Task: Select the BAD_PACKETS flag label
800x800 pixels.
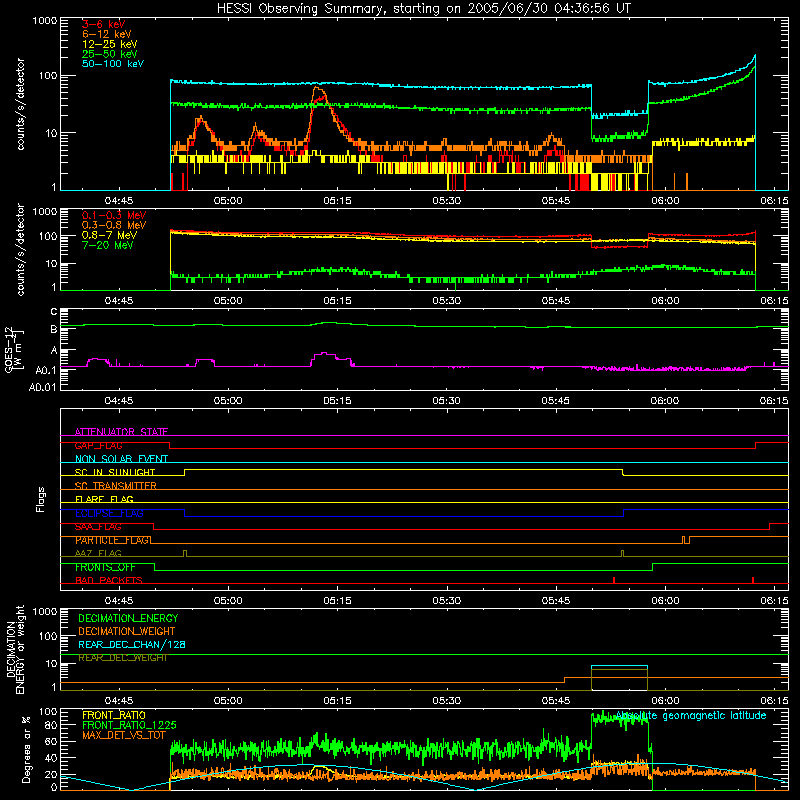Action: (x=109, y=580)
